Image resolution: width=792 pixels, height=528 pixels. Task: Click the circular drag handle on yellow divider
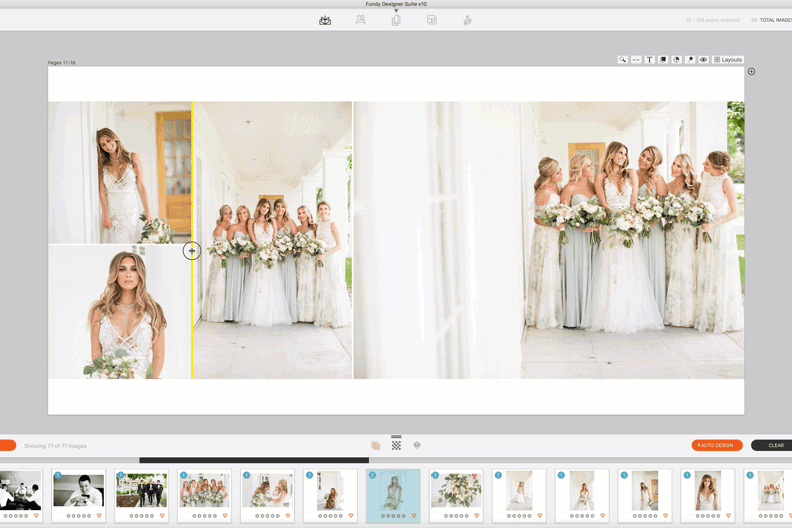pyautogui.click(x=192, y=251)
